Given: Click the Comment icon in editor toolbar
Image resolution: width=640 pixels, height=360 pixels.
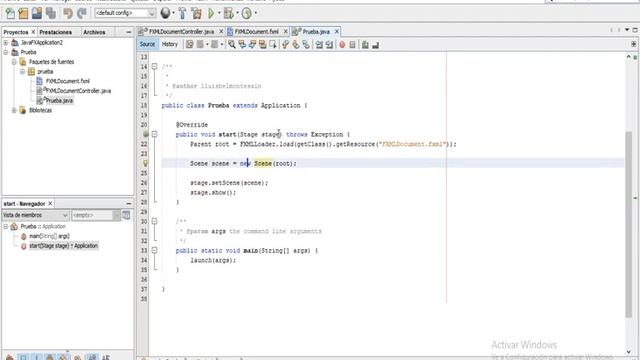Looking at the screenshot, I should 365,44.
